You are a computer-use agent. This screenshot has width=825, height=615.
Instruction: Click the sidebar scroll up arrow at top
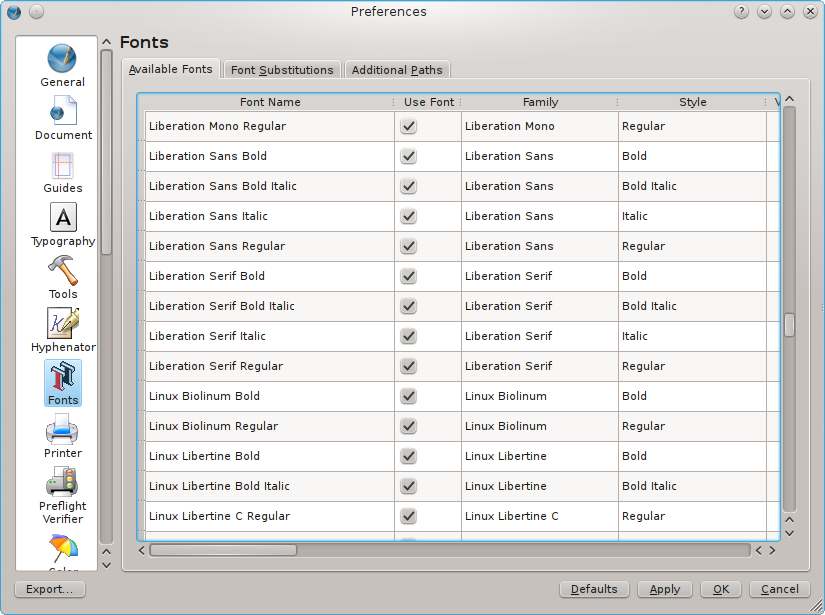click(x=106, y=42)
